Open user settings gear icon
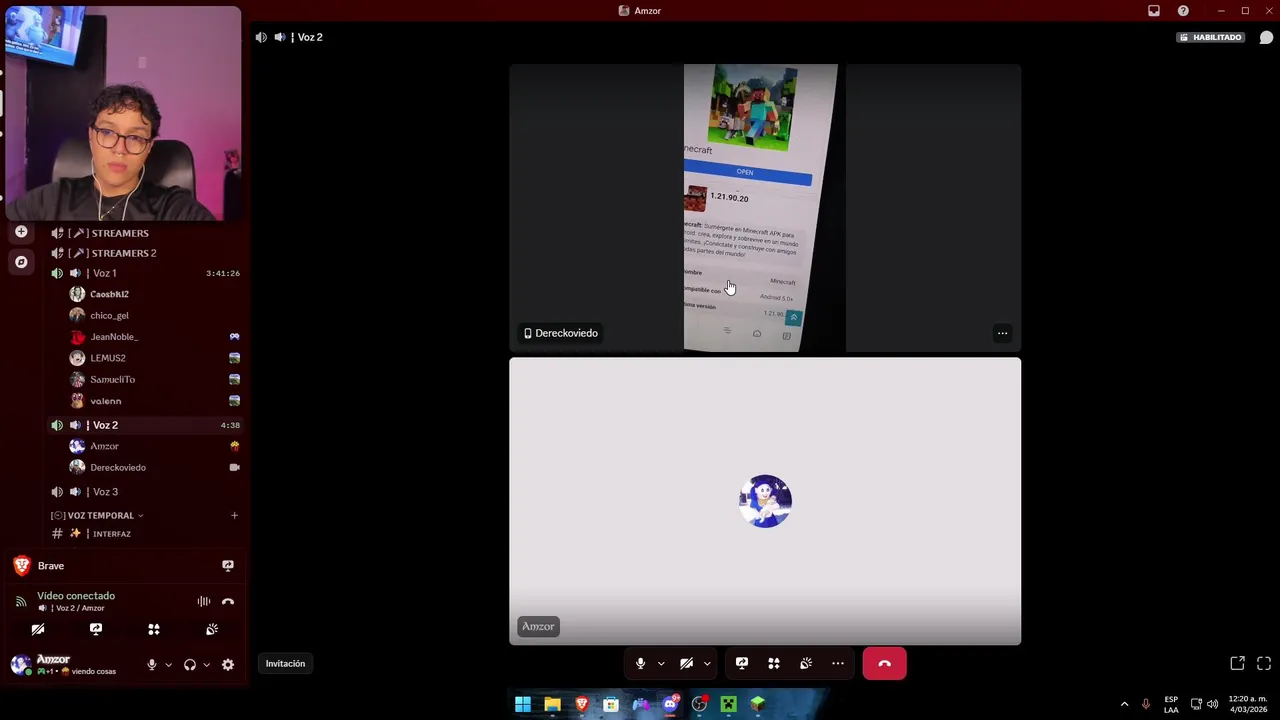 (x=228, y=664)
